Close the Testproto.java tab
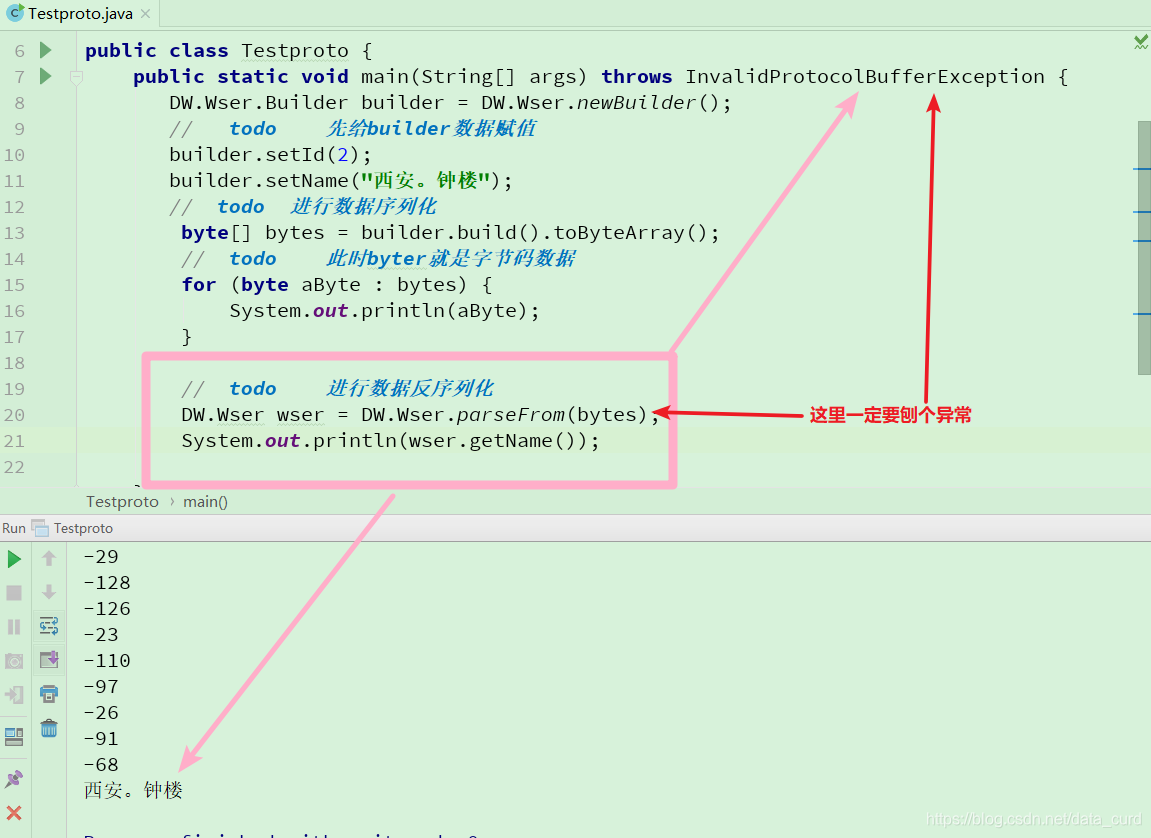This screenshot has height=838, width=1151. [145, 14]
